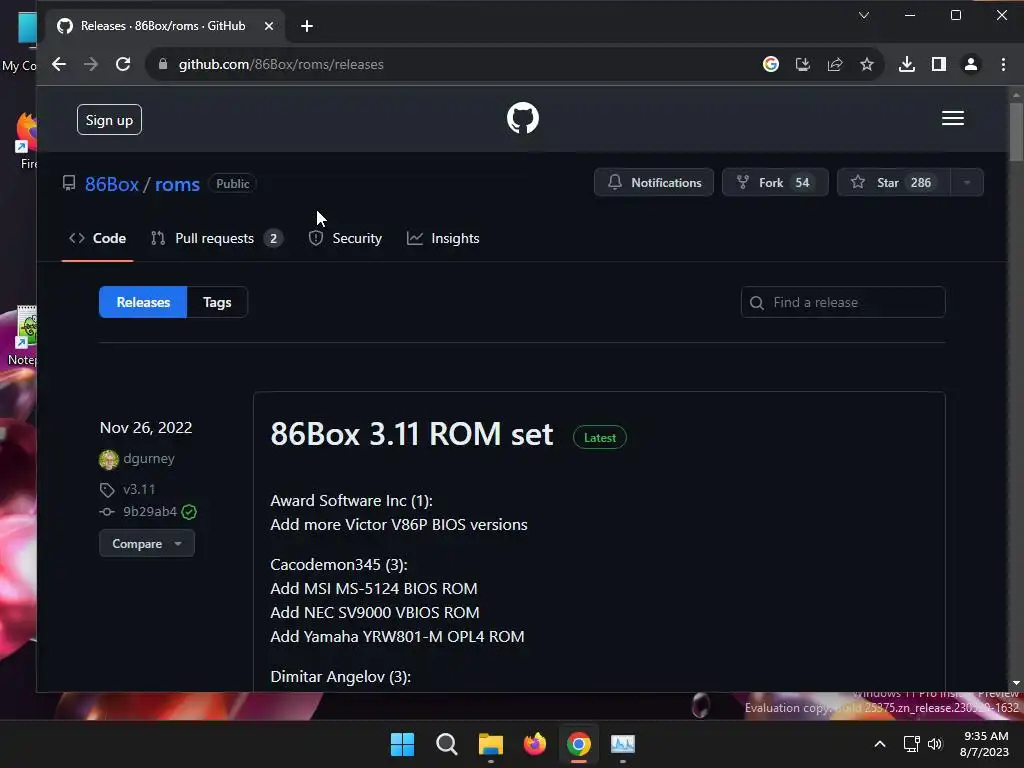Open the Security tab
This screenshot has width=1024, height=768.
tap(345, 238)
